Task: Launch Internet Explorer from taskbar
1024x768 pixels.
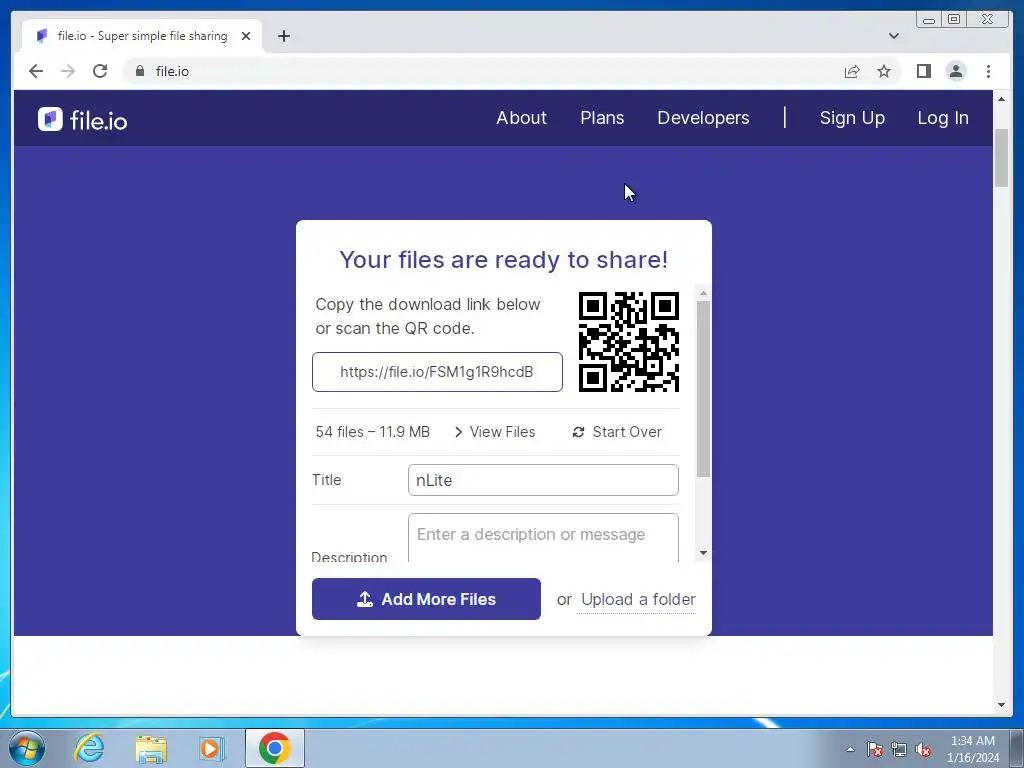Action: 89,748
